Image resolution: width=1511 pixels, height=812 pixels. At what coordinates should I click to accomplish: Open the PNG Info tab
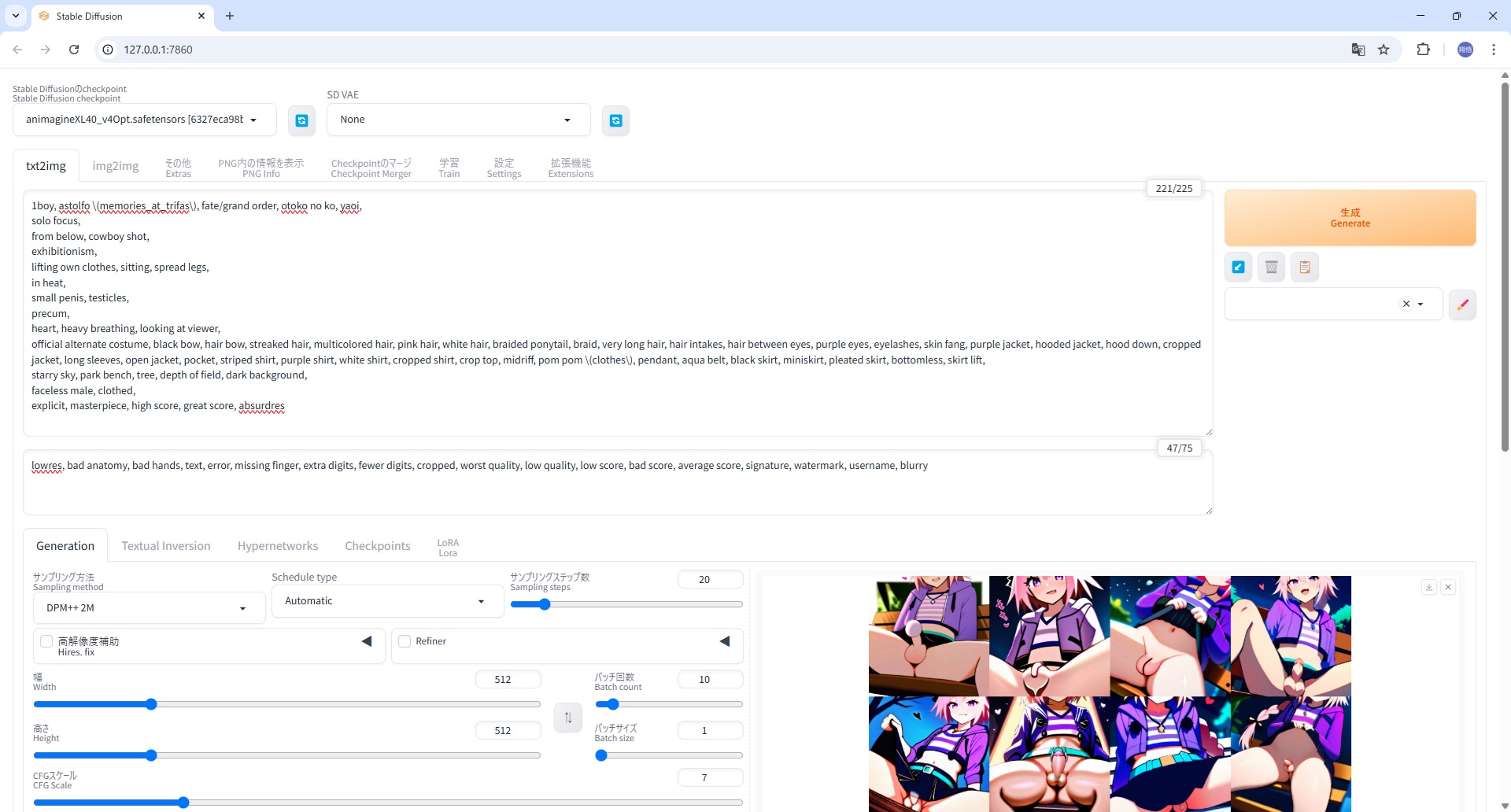tap(260, 168)
